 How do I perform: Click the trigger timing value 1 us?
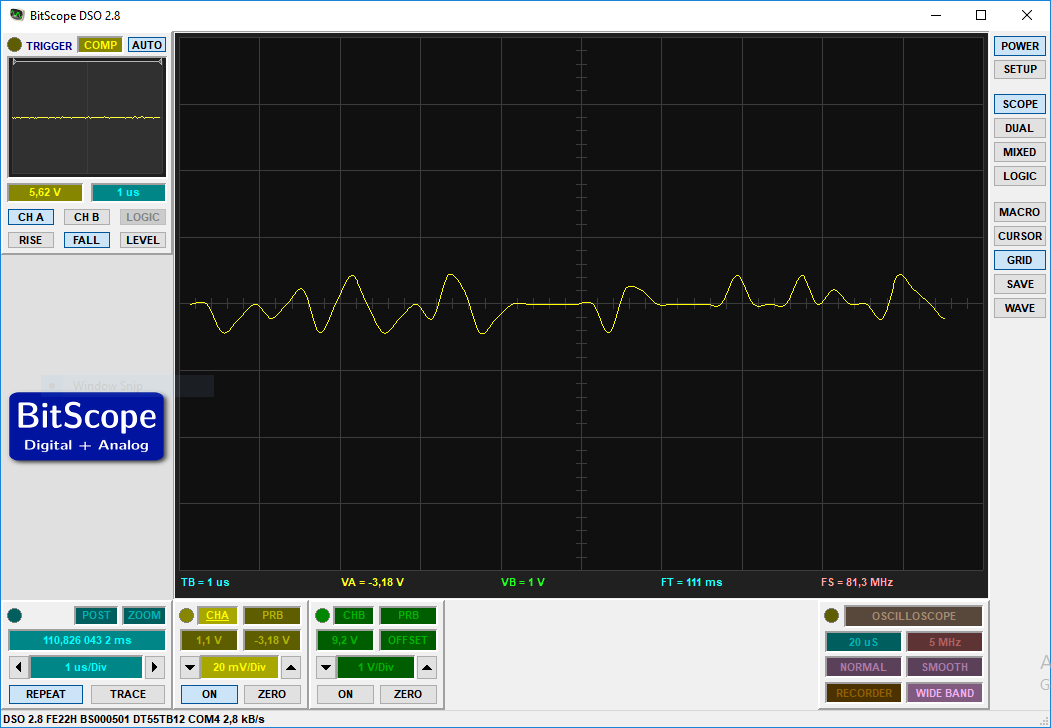128,192
